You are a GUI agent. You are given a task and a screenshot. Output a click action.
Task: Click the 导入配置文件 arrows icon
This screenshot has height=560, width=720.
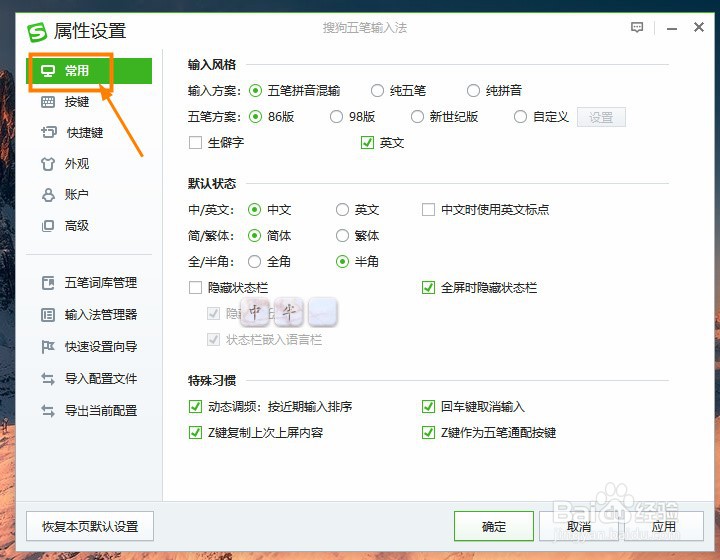pos(48,379)
